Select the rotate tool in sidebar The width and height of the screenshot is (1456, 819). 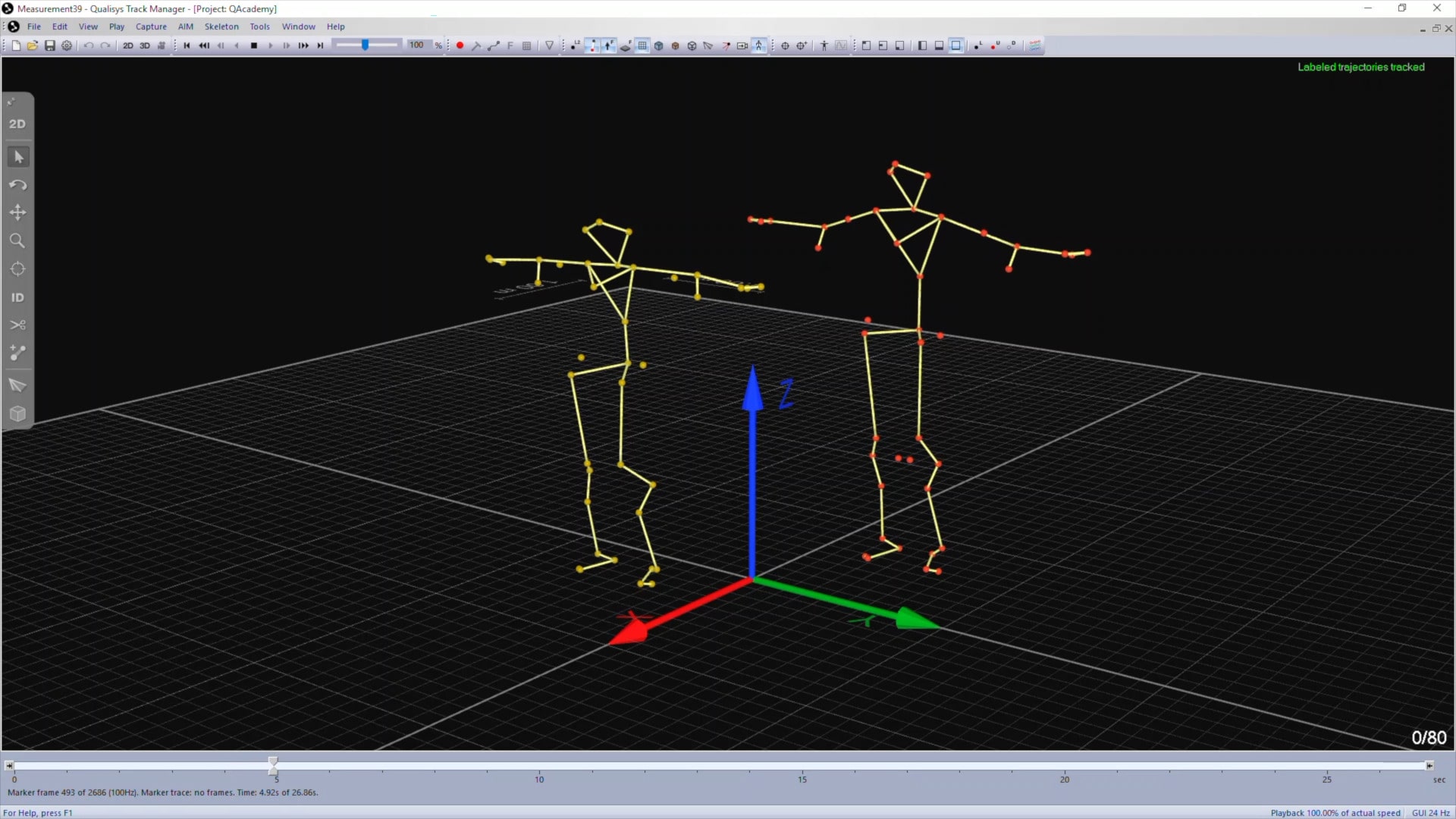point(18,185)
